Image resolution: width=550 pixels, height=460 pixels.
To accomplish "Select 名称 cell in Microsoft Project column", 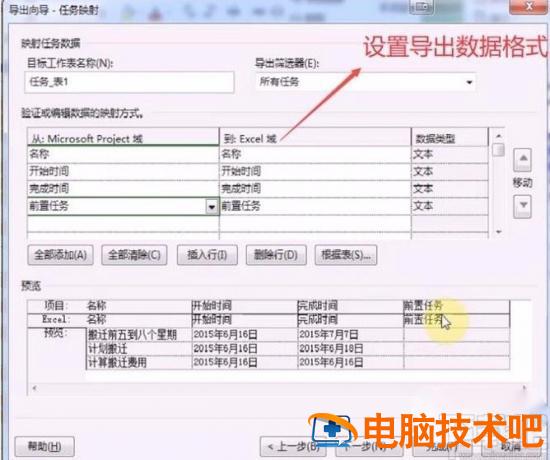I will tap(123, 154).
